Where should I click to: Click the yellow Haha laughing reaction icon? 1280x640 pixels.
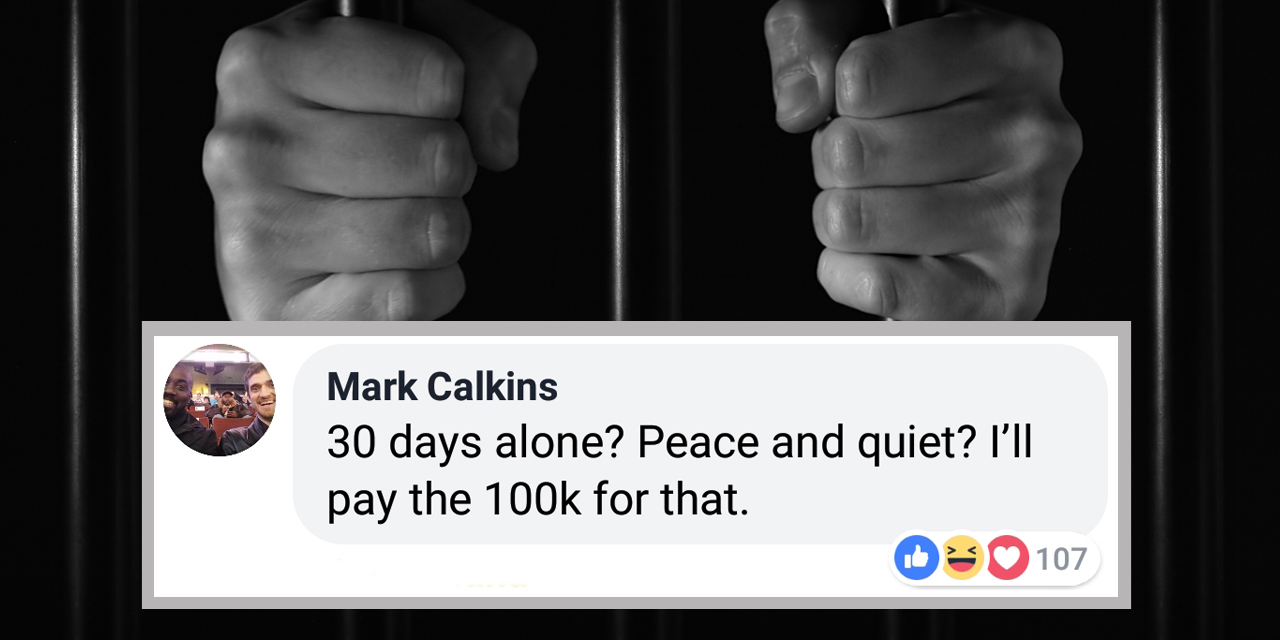(961, 558)
